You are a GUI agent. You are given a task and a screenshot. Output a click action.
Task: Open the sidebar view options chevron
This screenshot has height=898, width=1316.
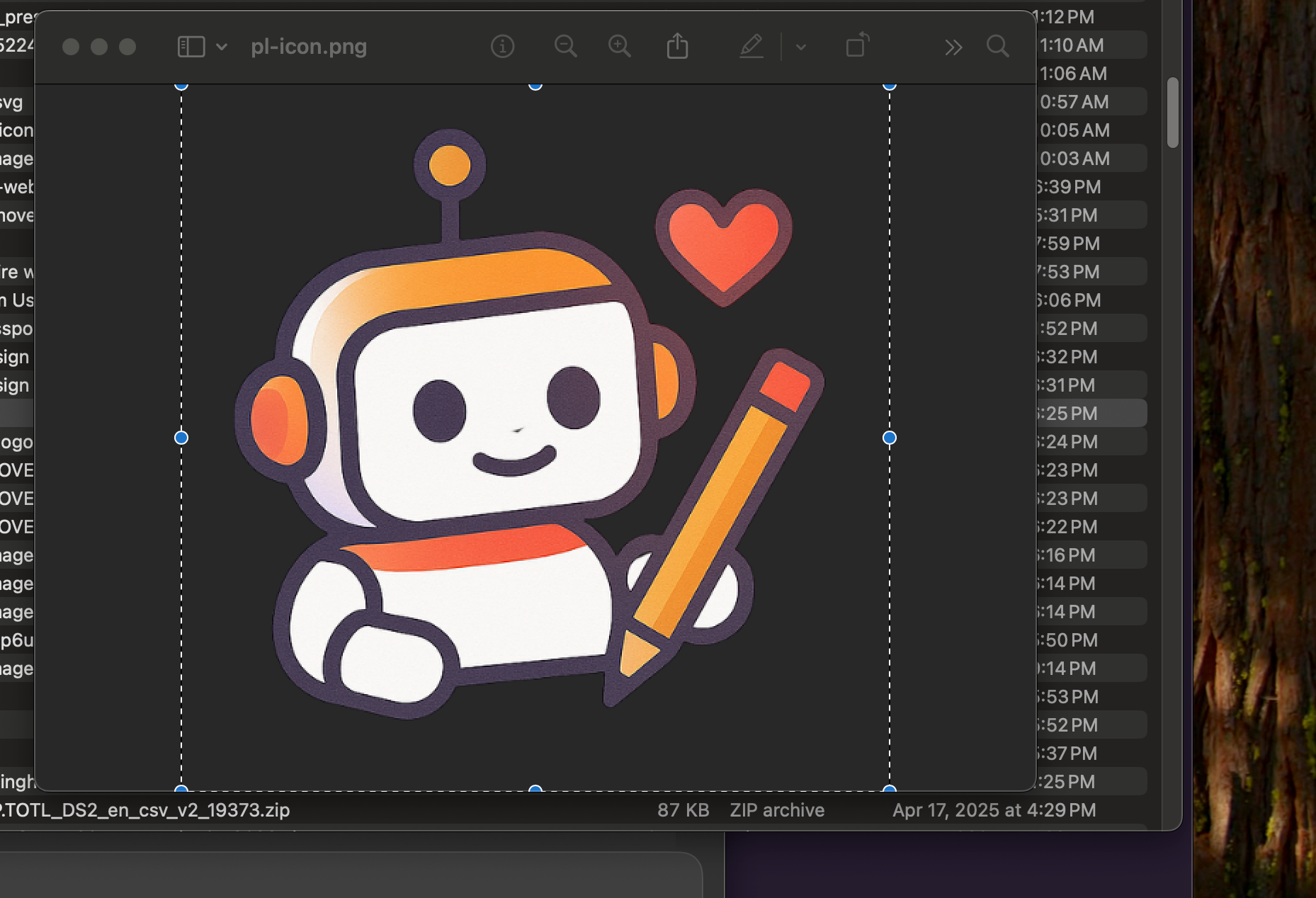click(x=222, y=47)
